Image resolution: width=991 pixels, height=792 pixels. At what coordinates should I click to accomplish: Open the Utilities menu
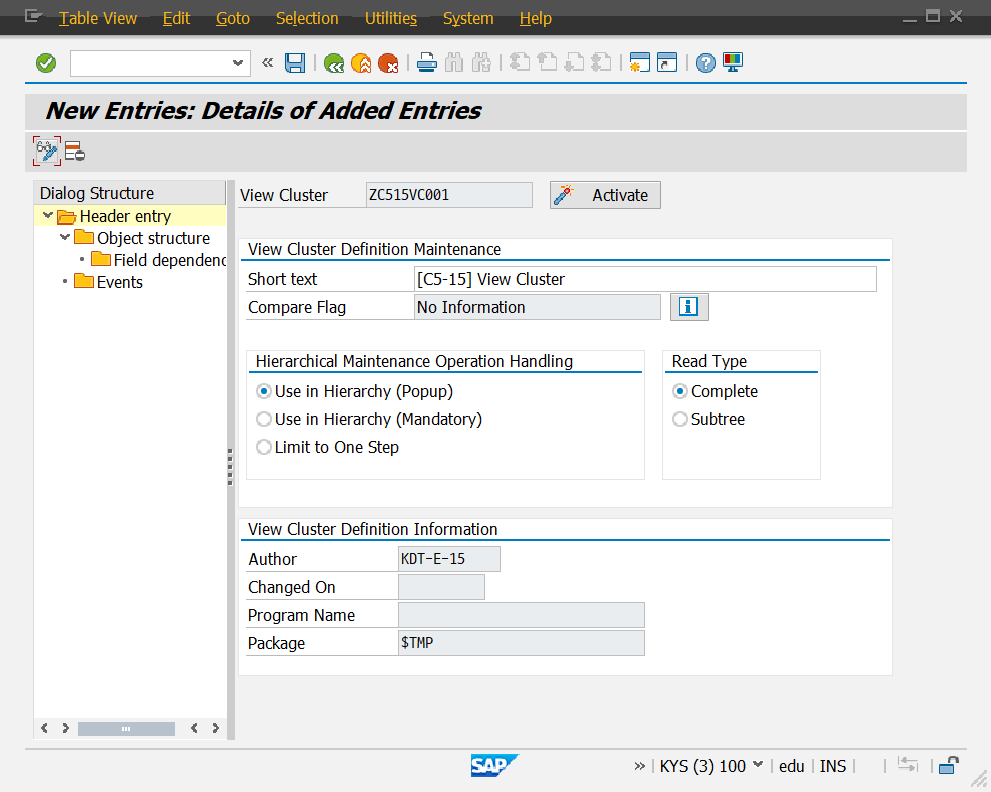(x=391, y=18)
